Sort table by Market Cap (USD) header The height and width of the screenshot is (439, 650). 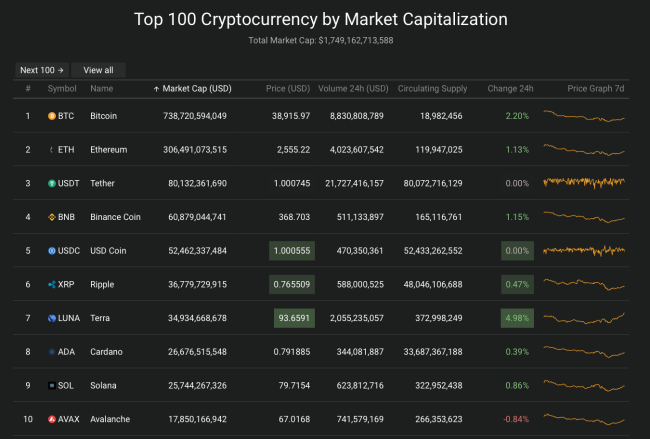pos(197,89)
